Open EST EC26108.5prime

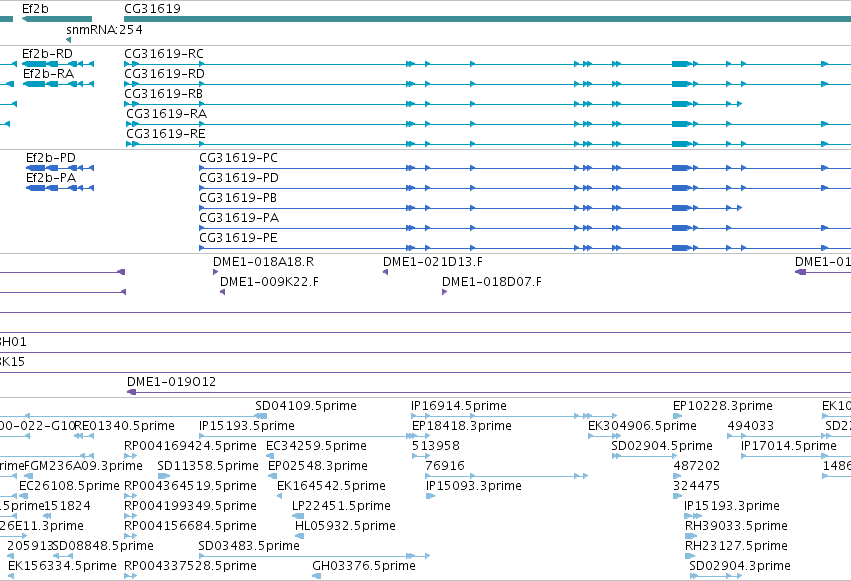[x=69, y=486]
